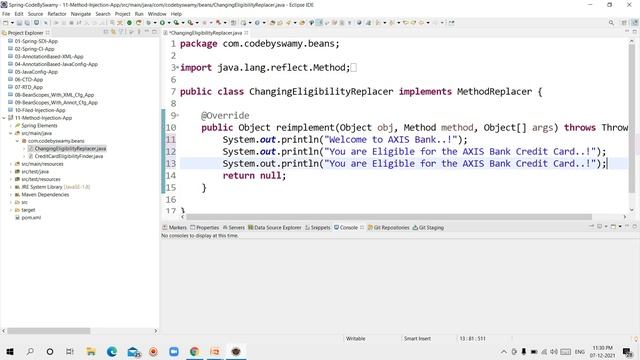Image resolution: width=640 pixels, height=360 pixels.
Task: Open Mail app from taskbar
Action: tap(133, 351)
